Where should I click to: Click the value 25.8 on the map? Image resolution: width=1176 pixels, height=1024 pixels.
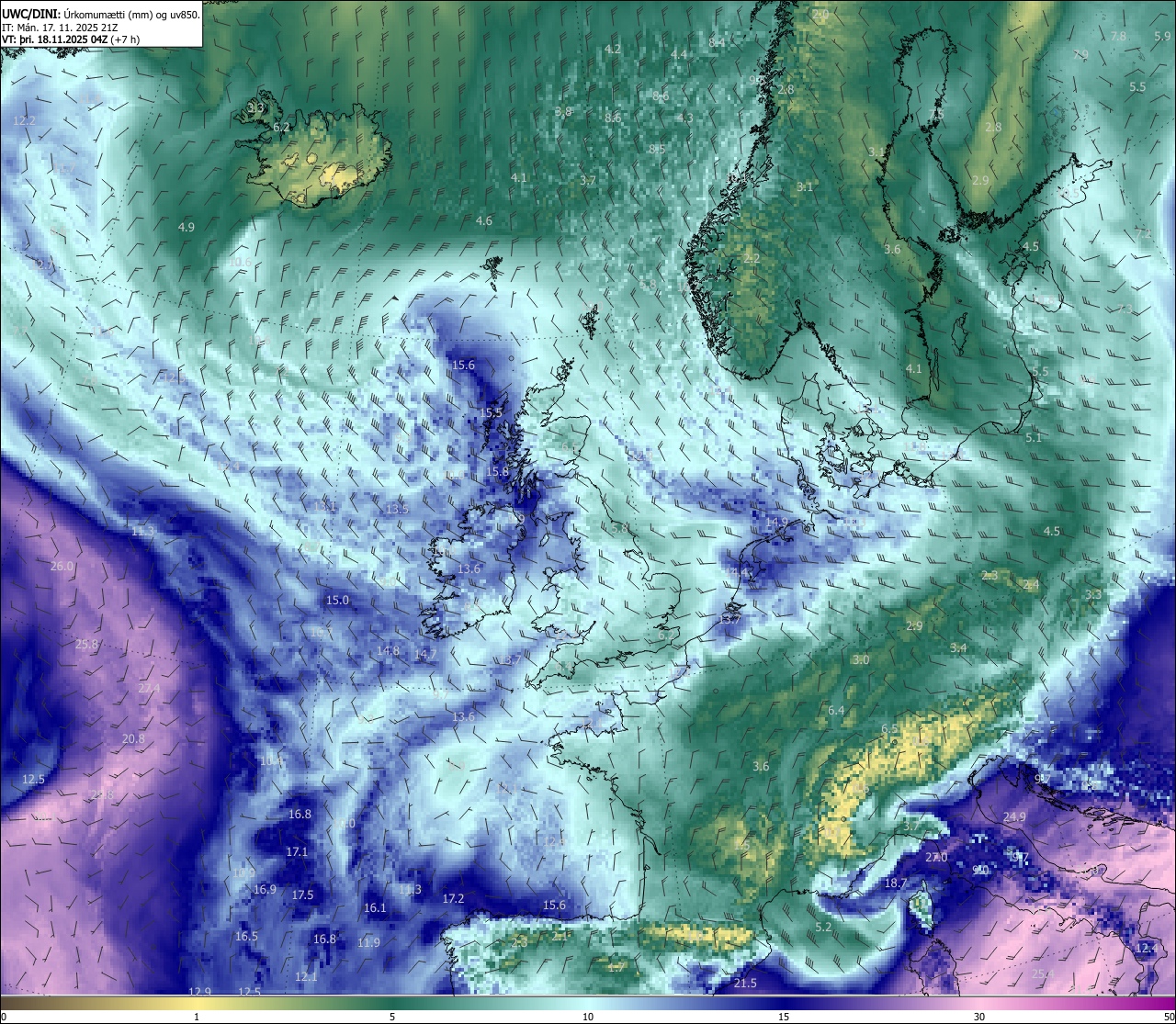[x=86, y=645]
